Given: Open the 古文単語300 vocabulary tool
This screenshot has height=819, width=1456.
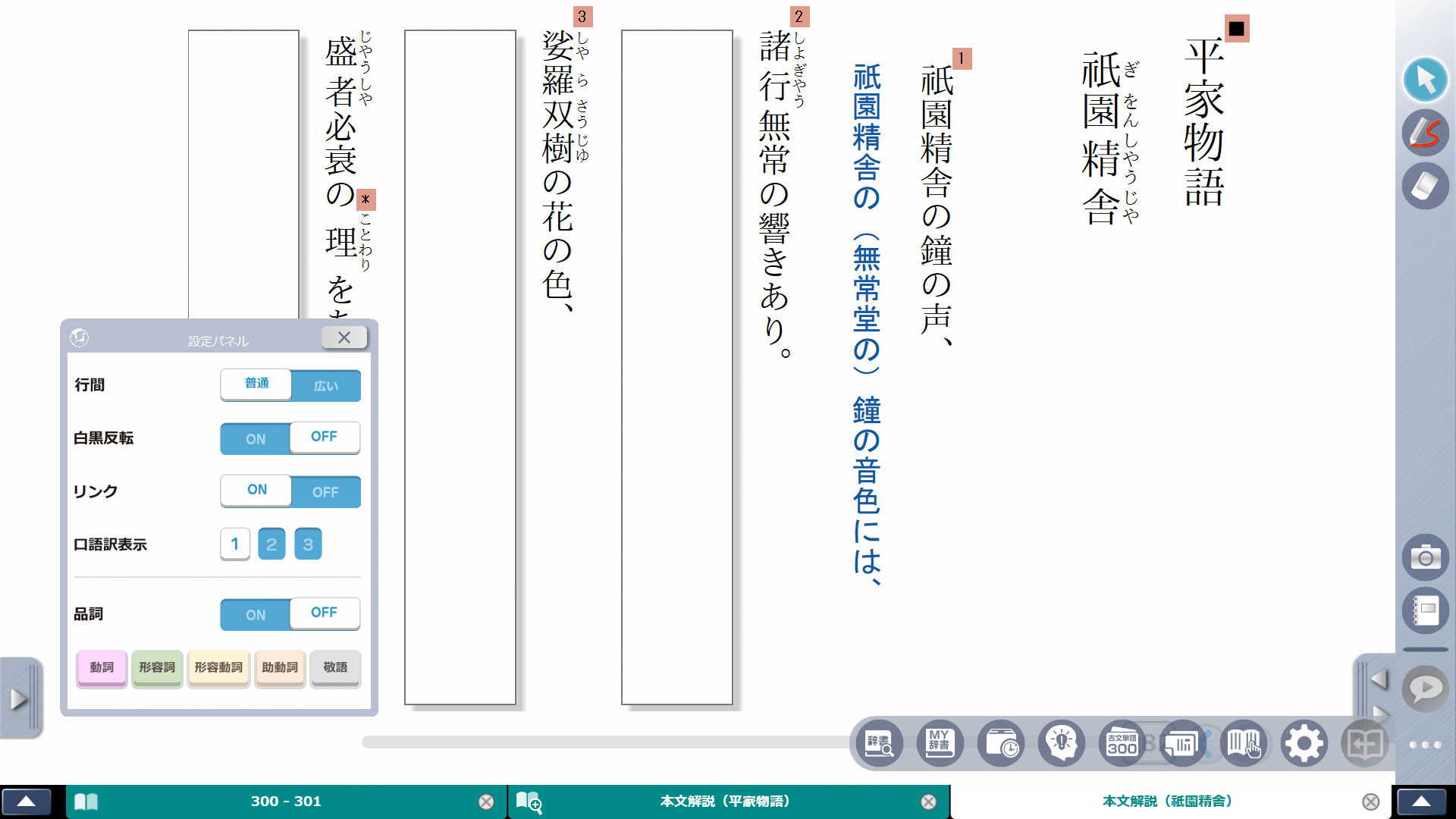Looking at the screenshot, I should click(1121, 743).
